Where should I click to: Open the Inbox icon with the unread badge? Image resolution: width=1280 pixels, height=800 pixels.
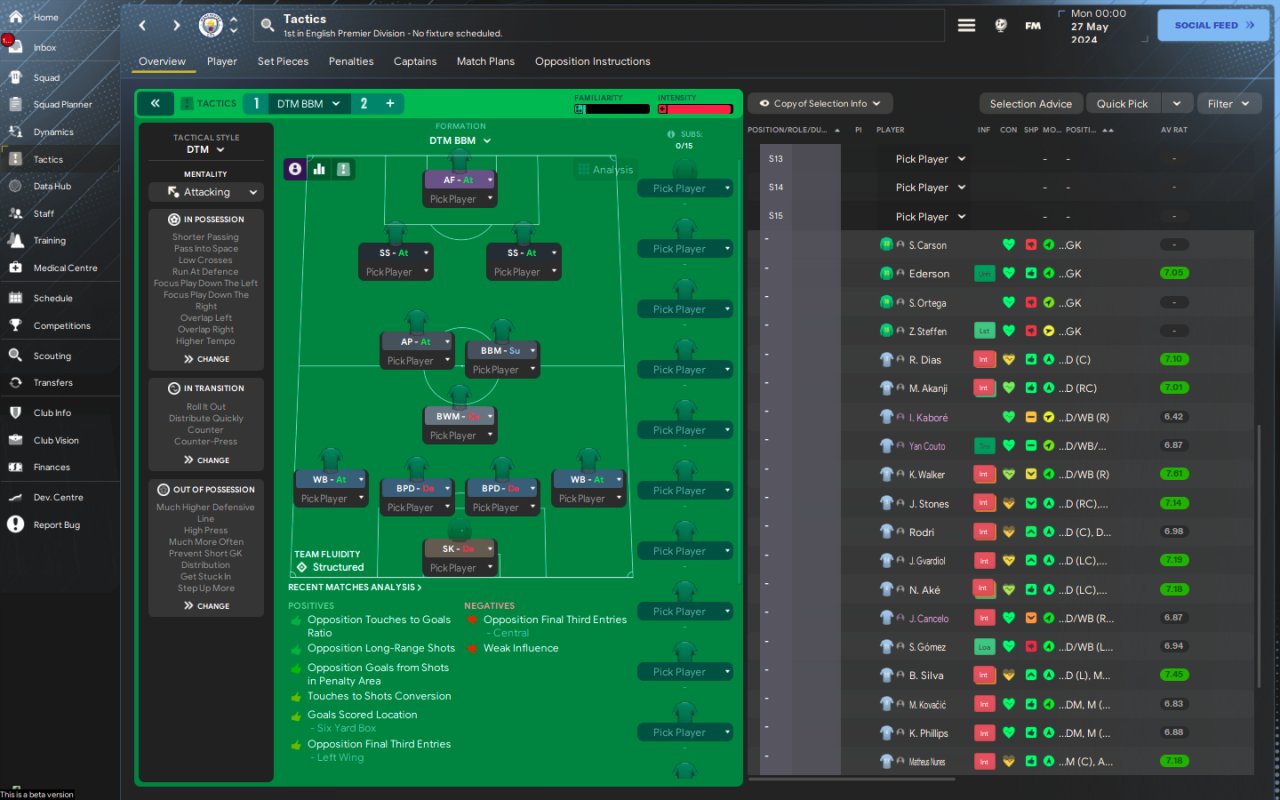coord(16,47)
